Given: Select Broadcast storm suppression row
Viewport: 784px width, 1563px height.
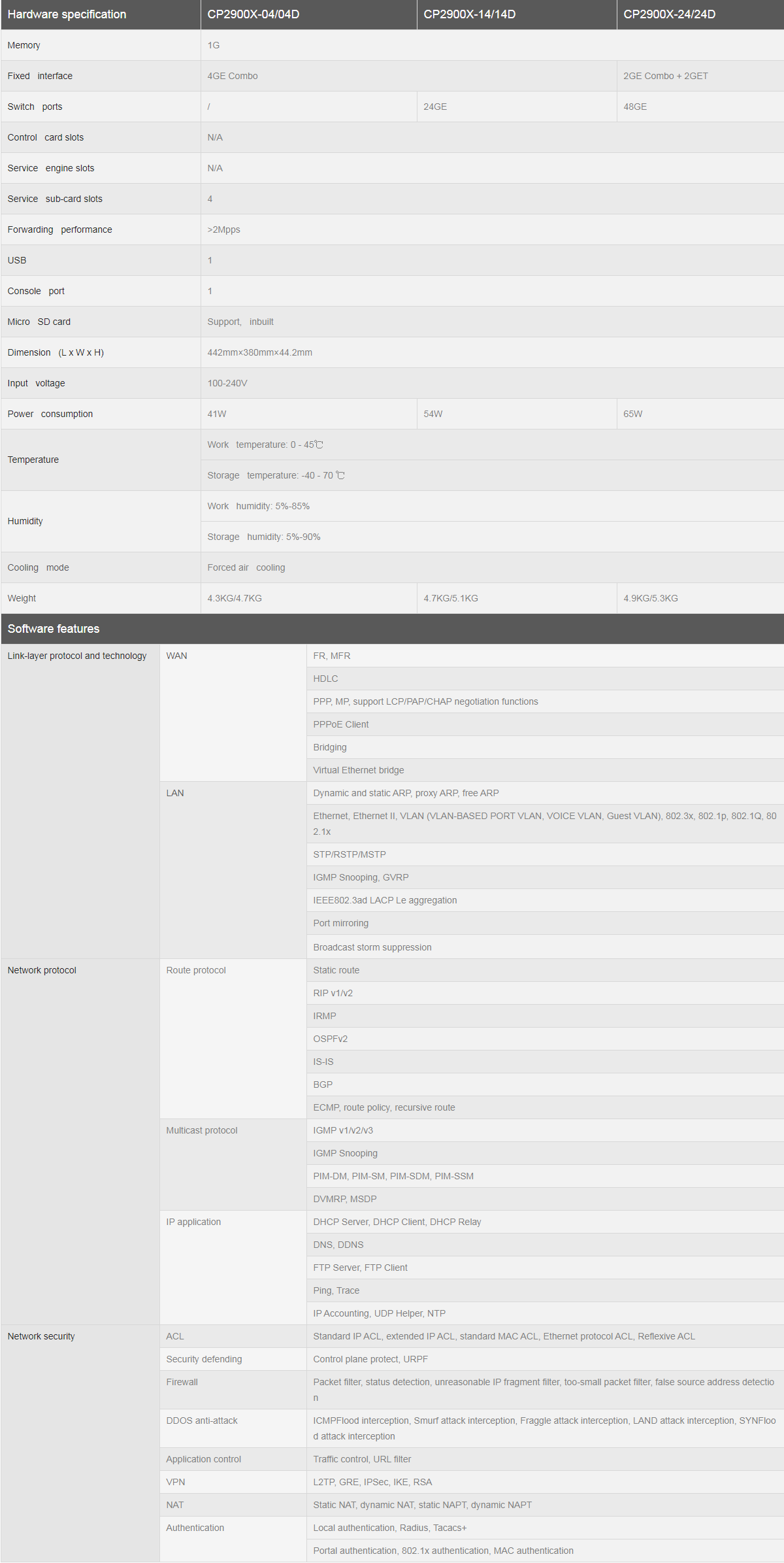Looking at the screenshot, I should coord(545,947).
